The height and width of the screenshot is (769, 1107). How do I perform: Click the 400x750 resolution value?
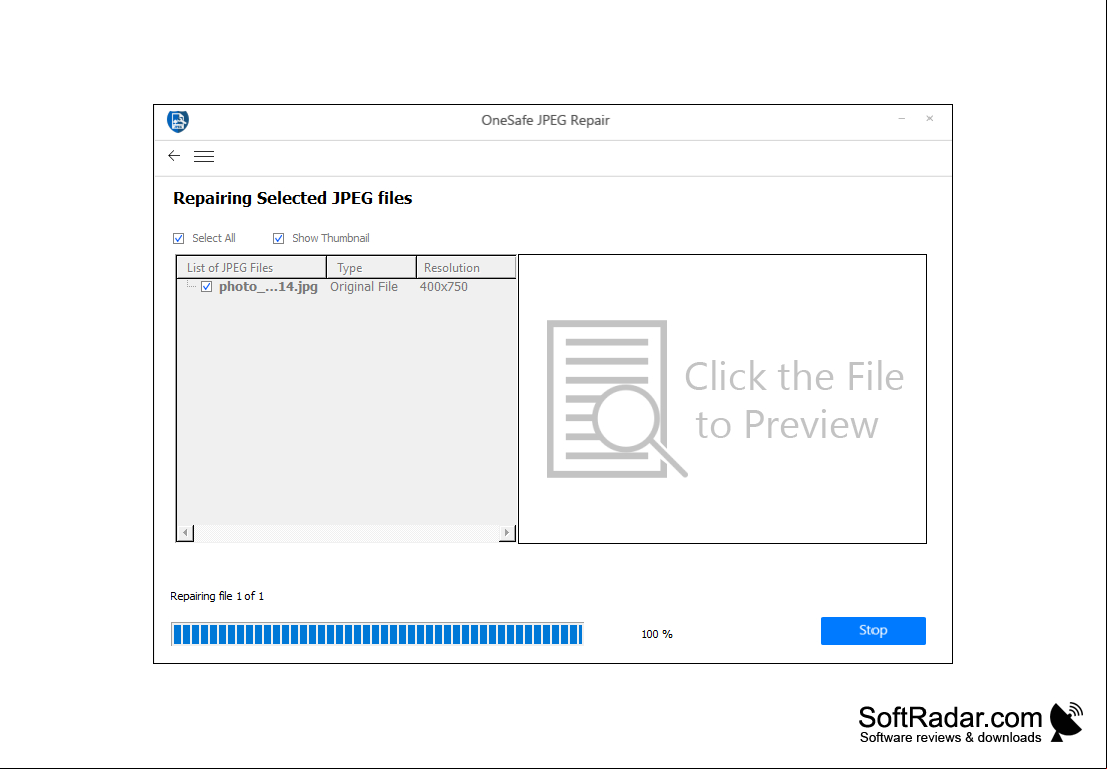point(443,287)
